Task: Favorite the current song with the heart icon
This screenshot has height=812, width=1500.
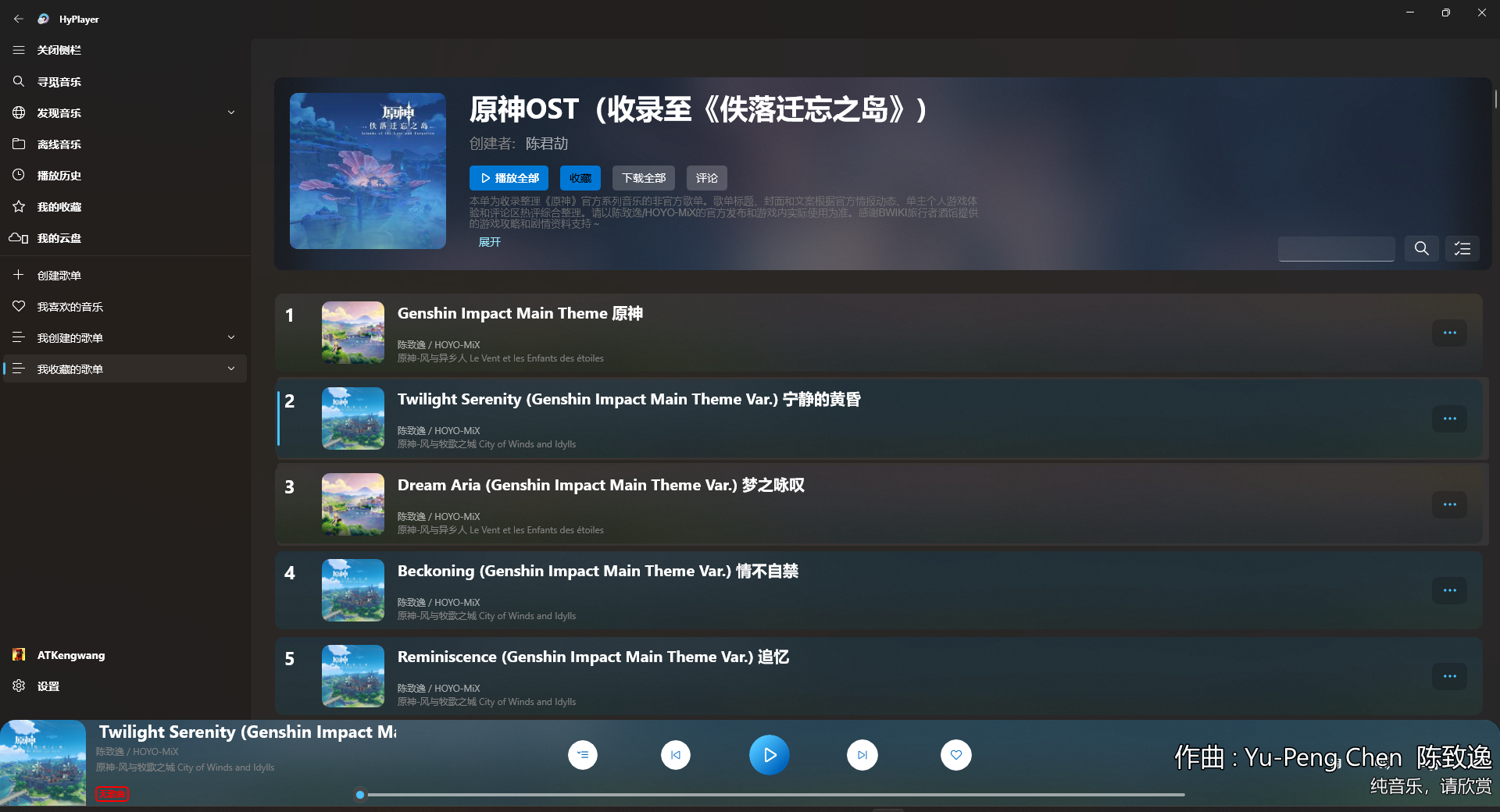Action: coord(955,755)
